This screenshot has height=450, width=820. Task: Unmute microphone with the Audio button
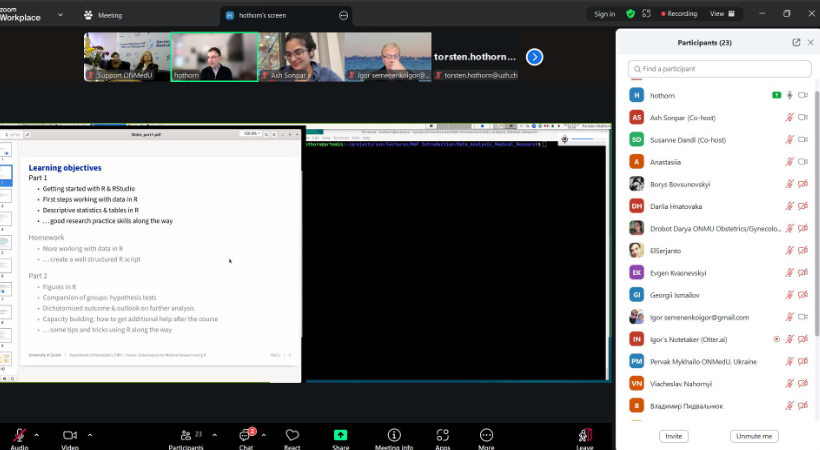[x=19, y=435]
